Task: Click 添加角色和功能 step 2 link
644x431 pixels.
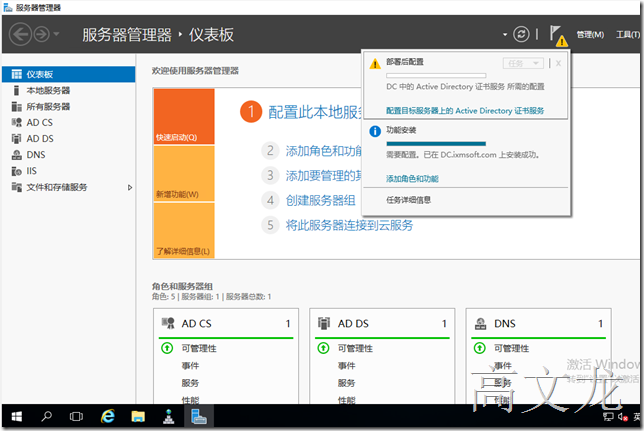Action: pyautogui.click(x=324, y=151)
